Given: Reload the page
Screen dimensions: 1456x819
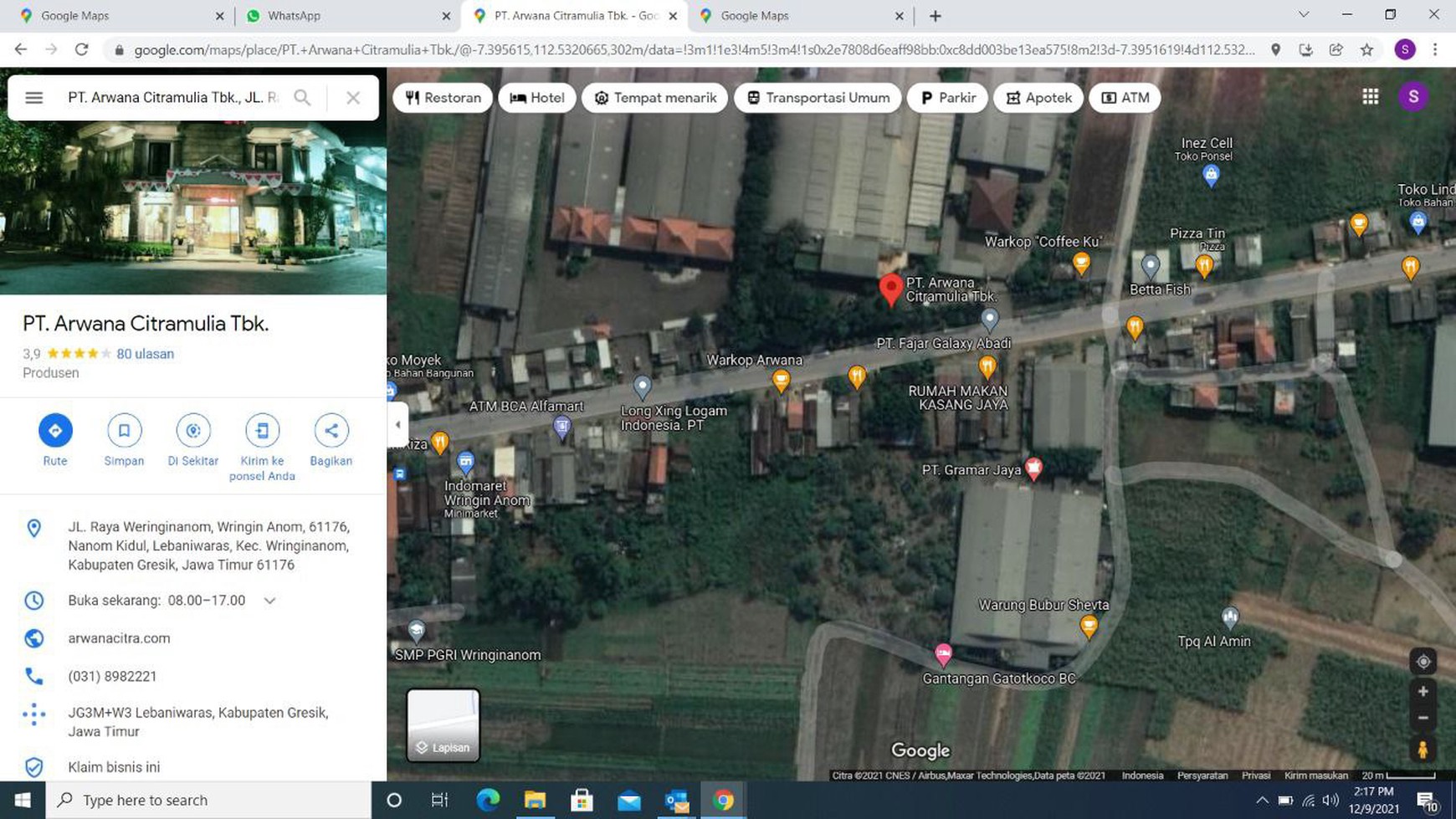Looking at the screenshot, I should [x=81, y=50].
